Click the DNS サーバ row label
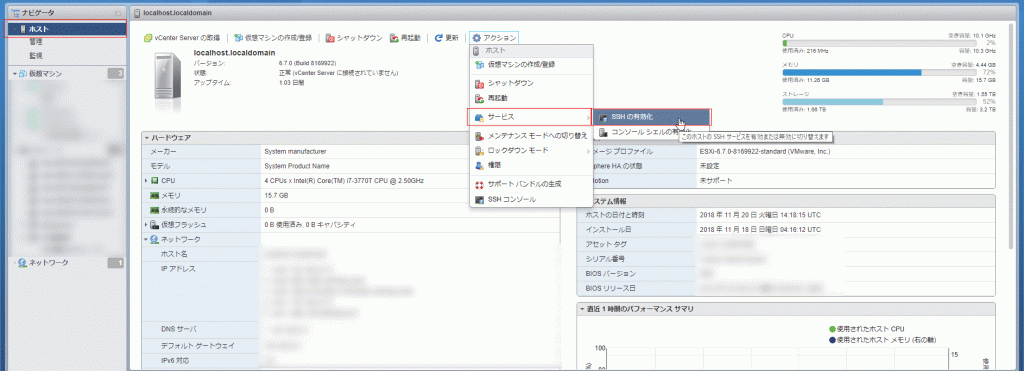Screen dimensions: 1024x371 (x=179, y=329)
